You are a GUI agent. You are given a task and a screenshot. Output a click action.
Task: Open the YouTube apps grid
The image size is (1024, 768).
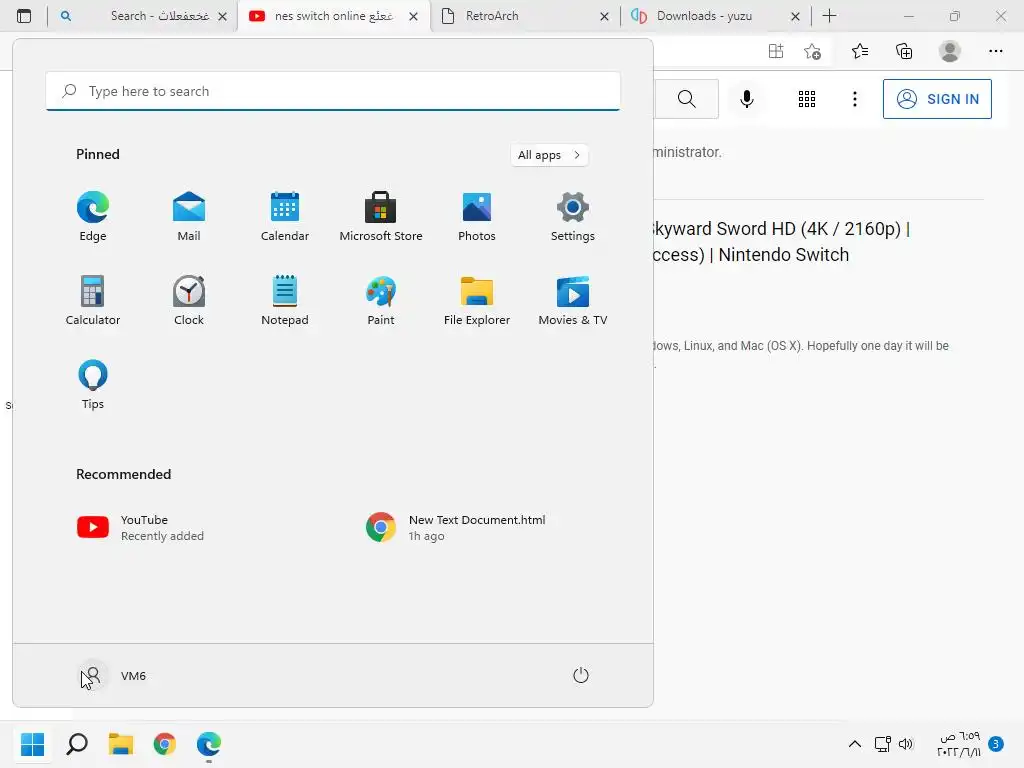point(807,99)
